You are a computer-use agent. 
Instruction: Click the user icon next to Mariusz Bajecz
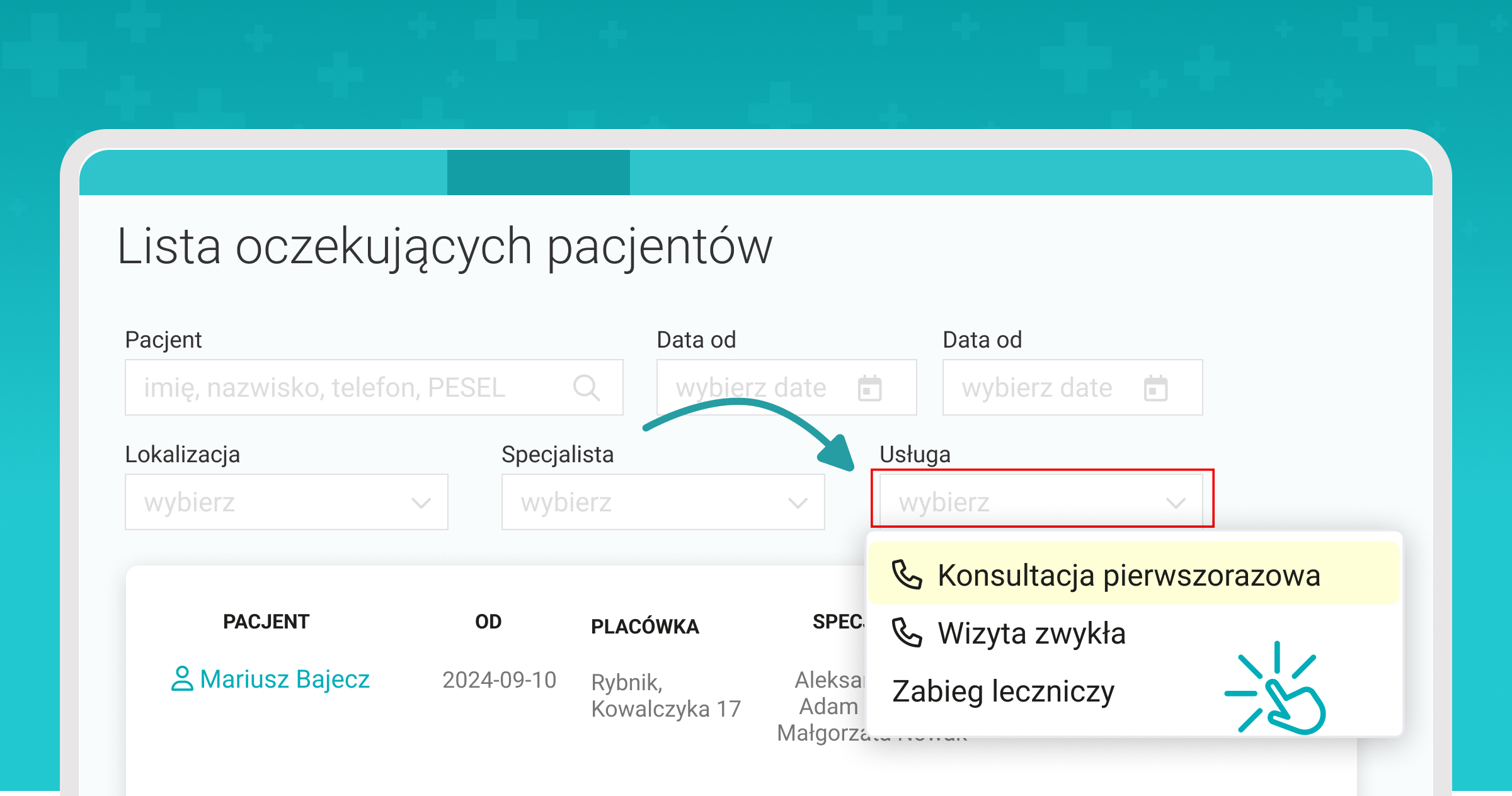click(182, 679)
